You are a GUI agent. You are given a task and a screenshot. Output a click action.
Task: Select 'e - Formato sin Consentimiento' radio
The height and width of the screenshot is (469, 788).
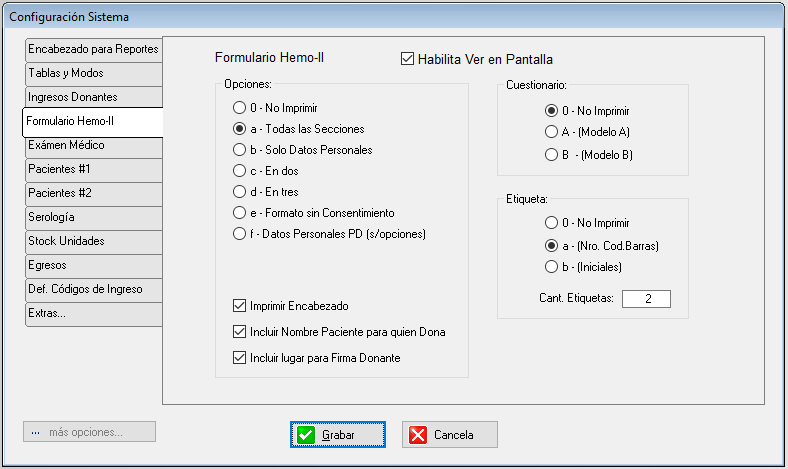coord(239,213)
